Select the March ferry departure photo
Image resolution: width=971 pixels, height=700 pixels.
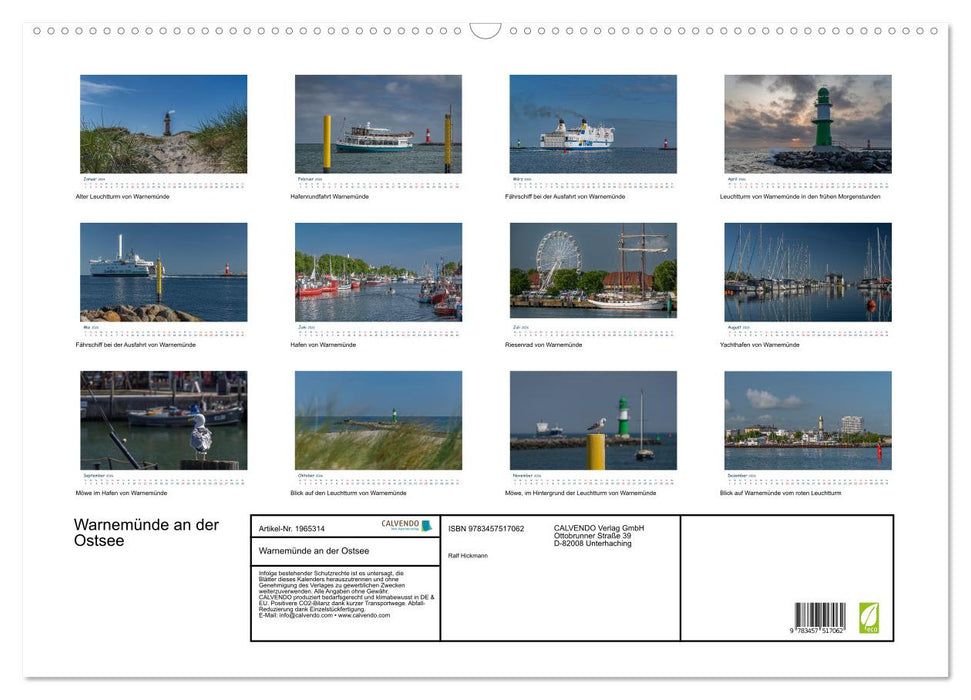coord(593,122)
